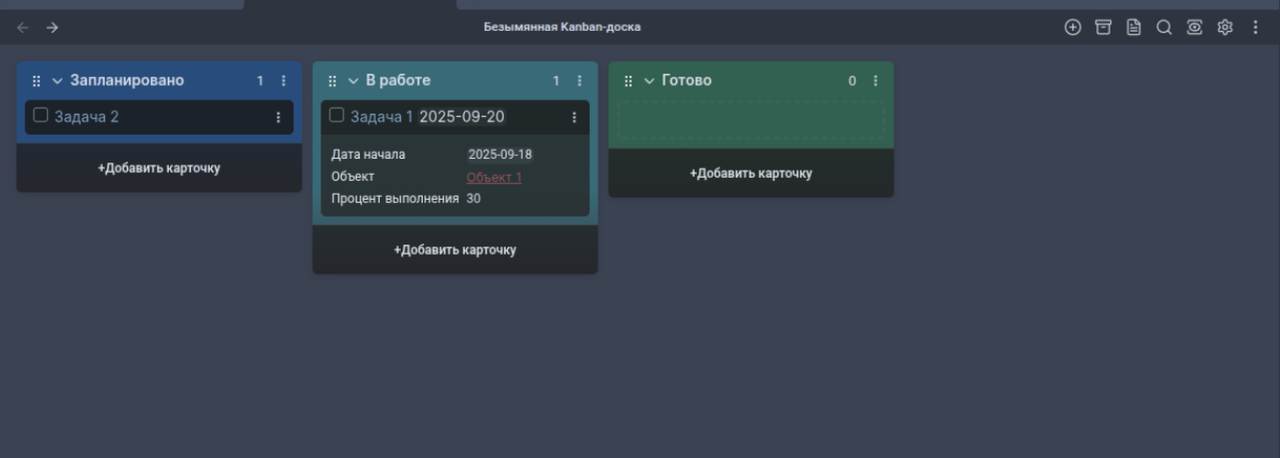Screen dimensions: 1280x458
Task: Check the Задача 2 checkbox
Action: pyautogui.click(x=41, y=115)
